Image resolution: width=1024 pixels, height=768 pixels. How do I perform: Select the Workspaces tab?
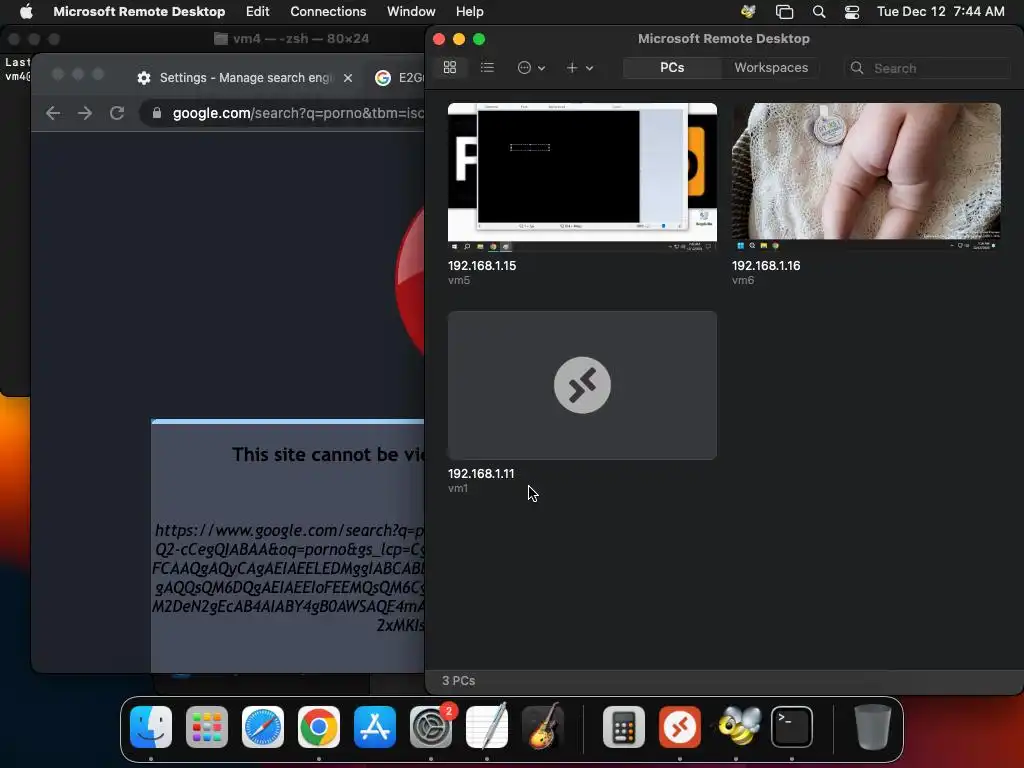pyautogui.click(x=771, y=68)
